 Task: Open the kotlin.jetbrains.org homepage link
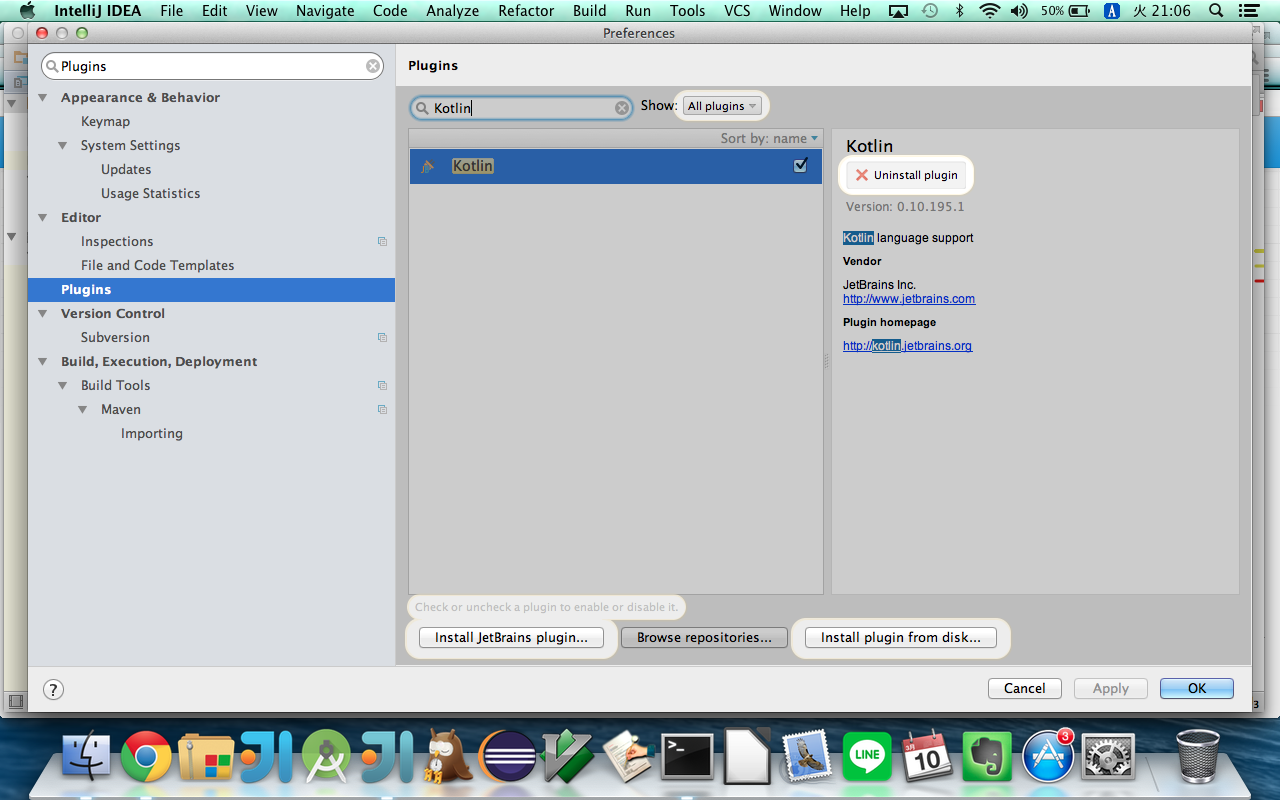(907, 346)
